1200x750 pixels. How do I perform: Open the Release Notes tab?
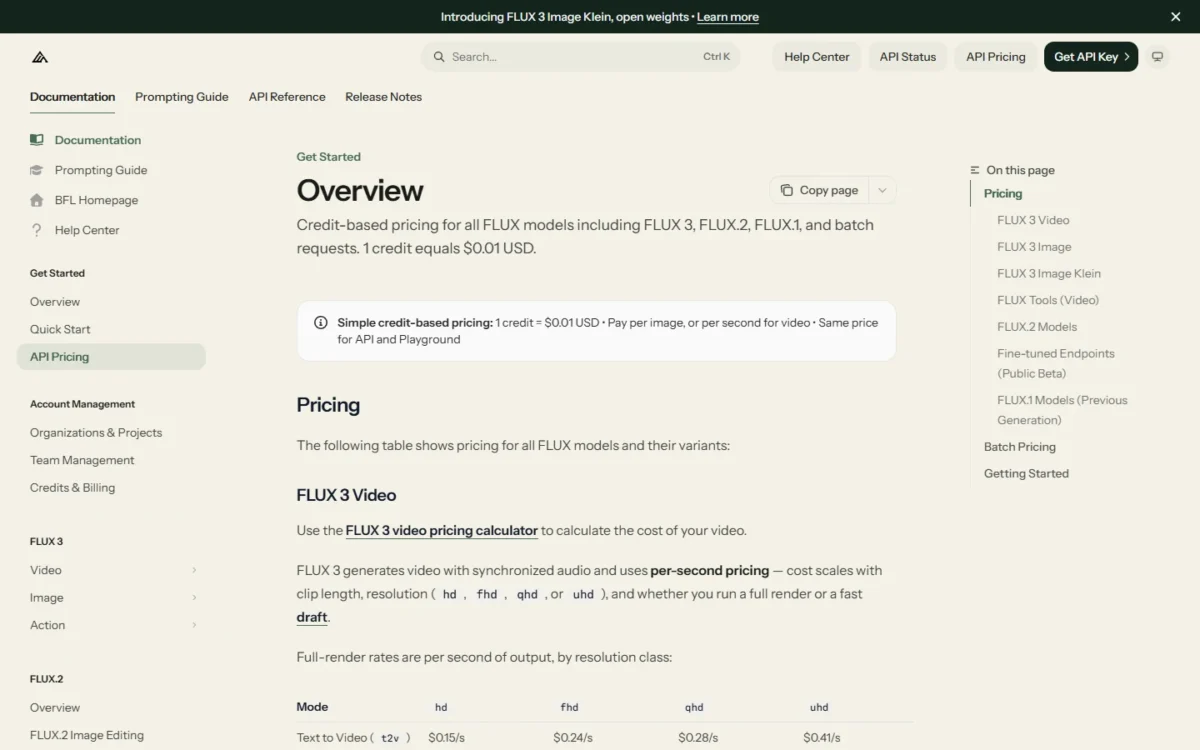pyautogui.click(x=383, y=97)
